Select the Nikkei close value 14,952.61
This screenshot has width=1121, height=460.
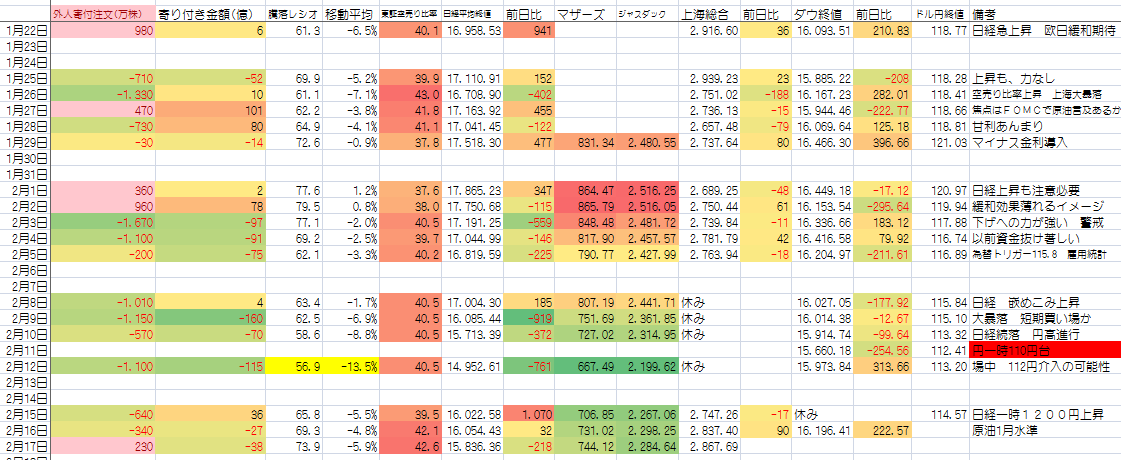click(471, 366)
